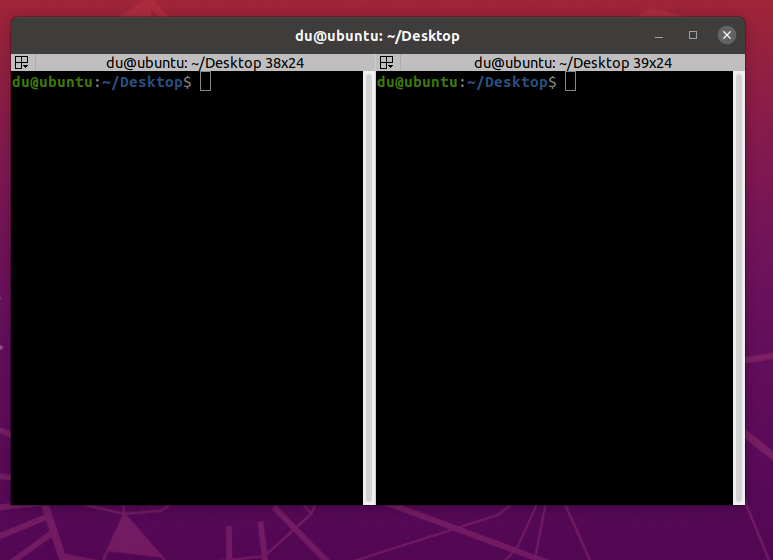This screenshot has height=560, width=773.
Task: Click window title 'du@ubuntu: ~/Desktop'
Action: 377,36
